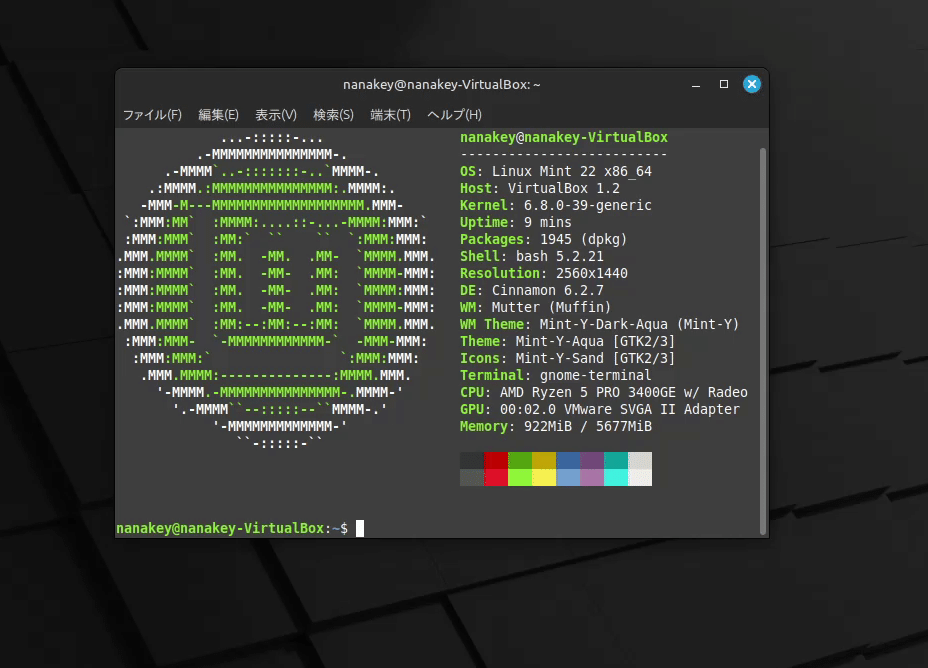Click the text 'OS: Linux Mint 22 x86_64'

(x=556, y=172)
